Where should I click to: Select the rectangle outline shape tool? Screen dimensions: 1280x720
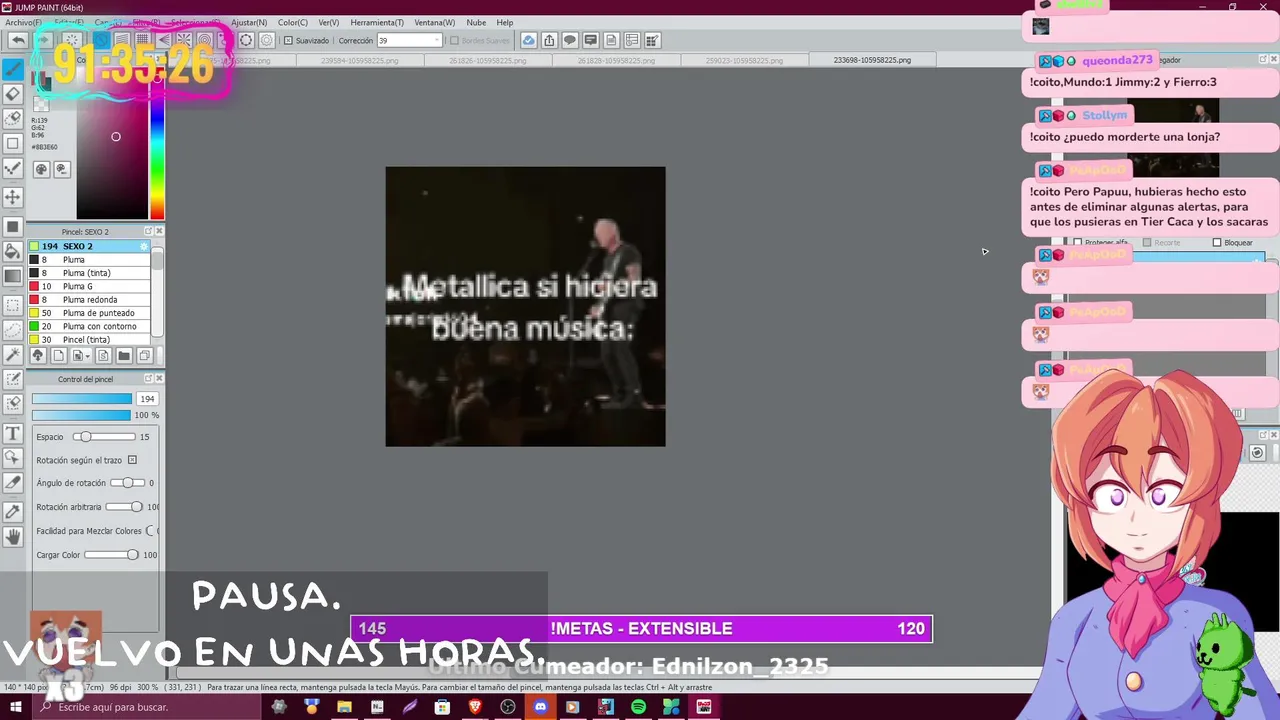coord(12,143)
